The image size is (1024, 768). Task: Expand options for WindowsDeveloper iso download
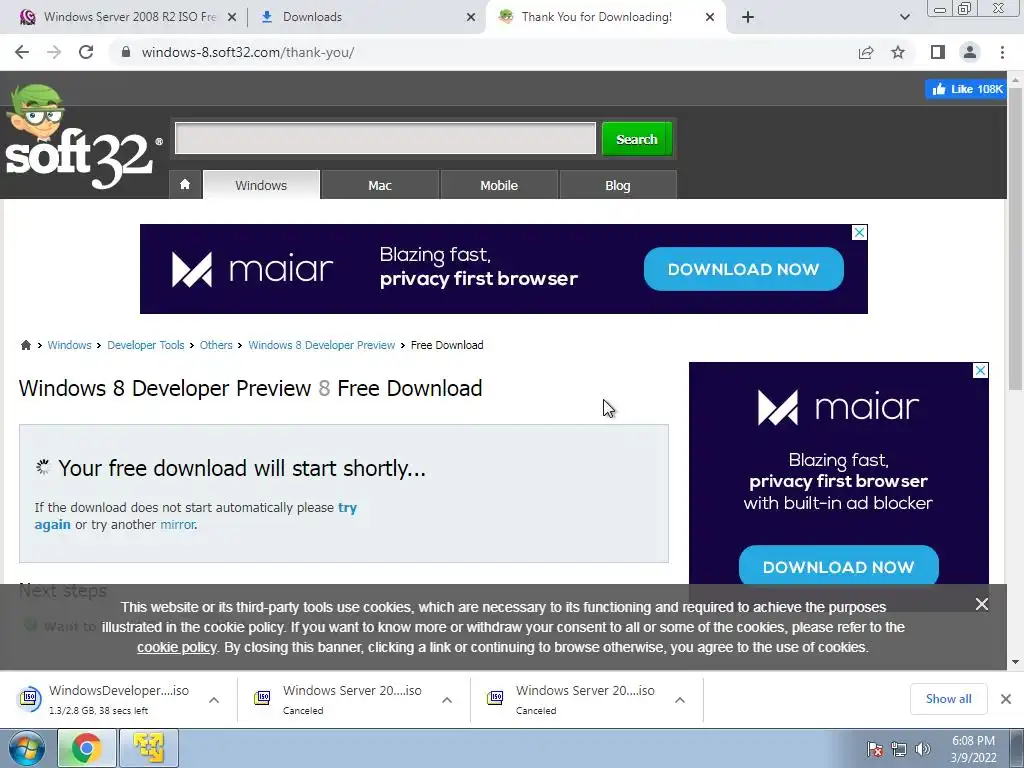coord(214,699)
